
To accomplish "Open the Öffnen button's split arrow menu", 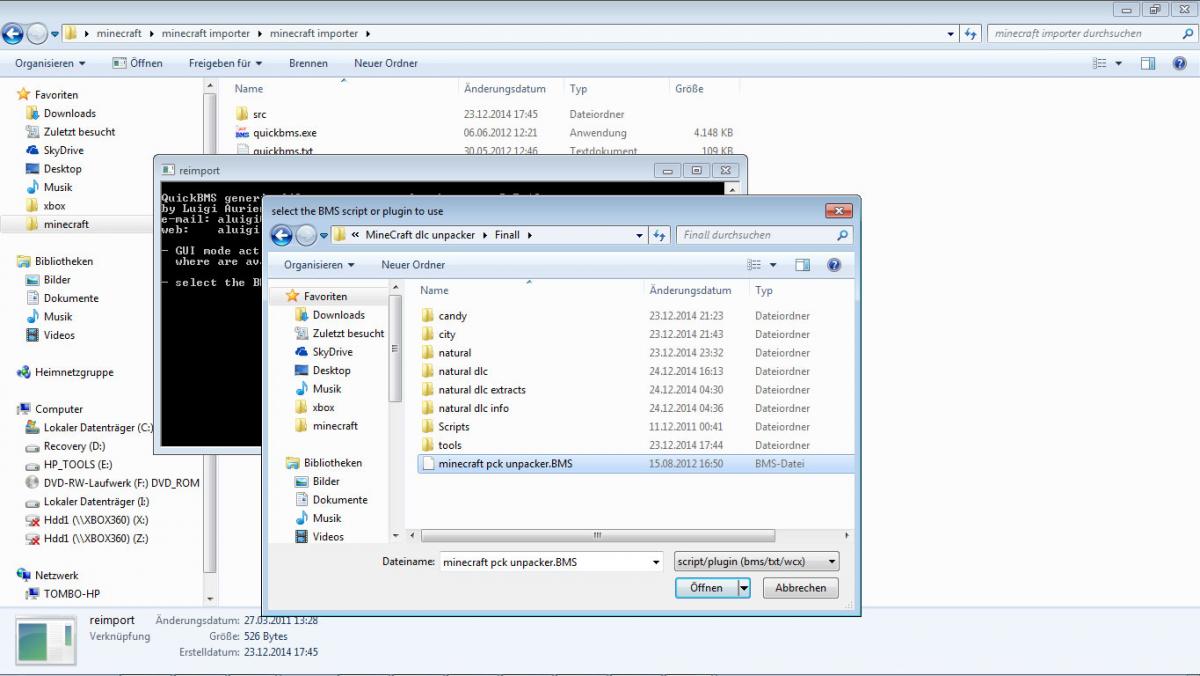I will pos(744,588).
